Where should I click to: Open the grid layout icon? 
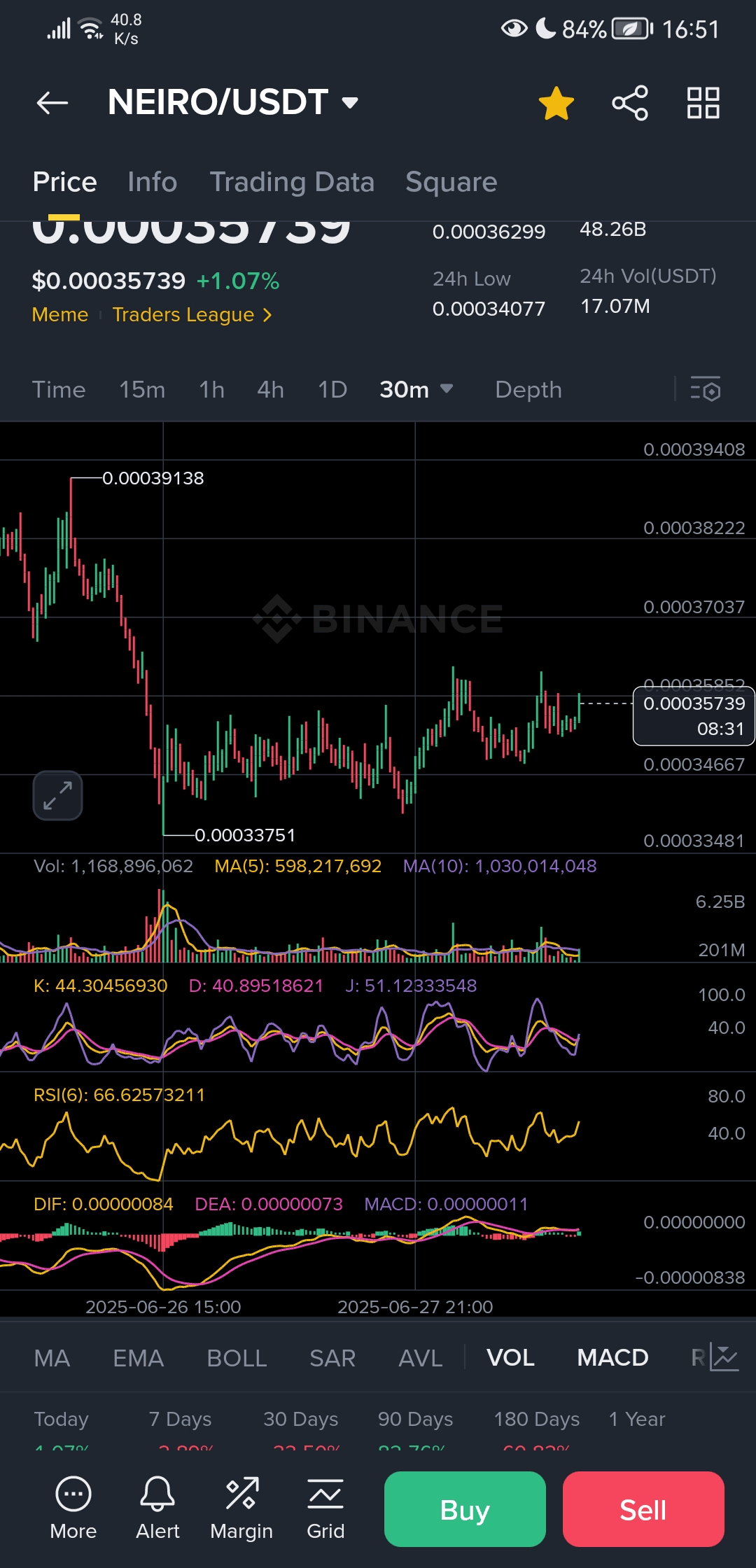703,103
